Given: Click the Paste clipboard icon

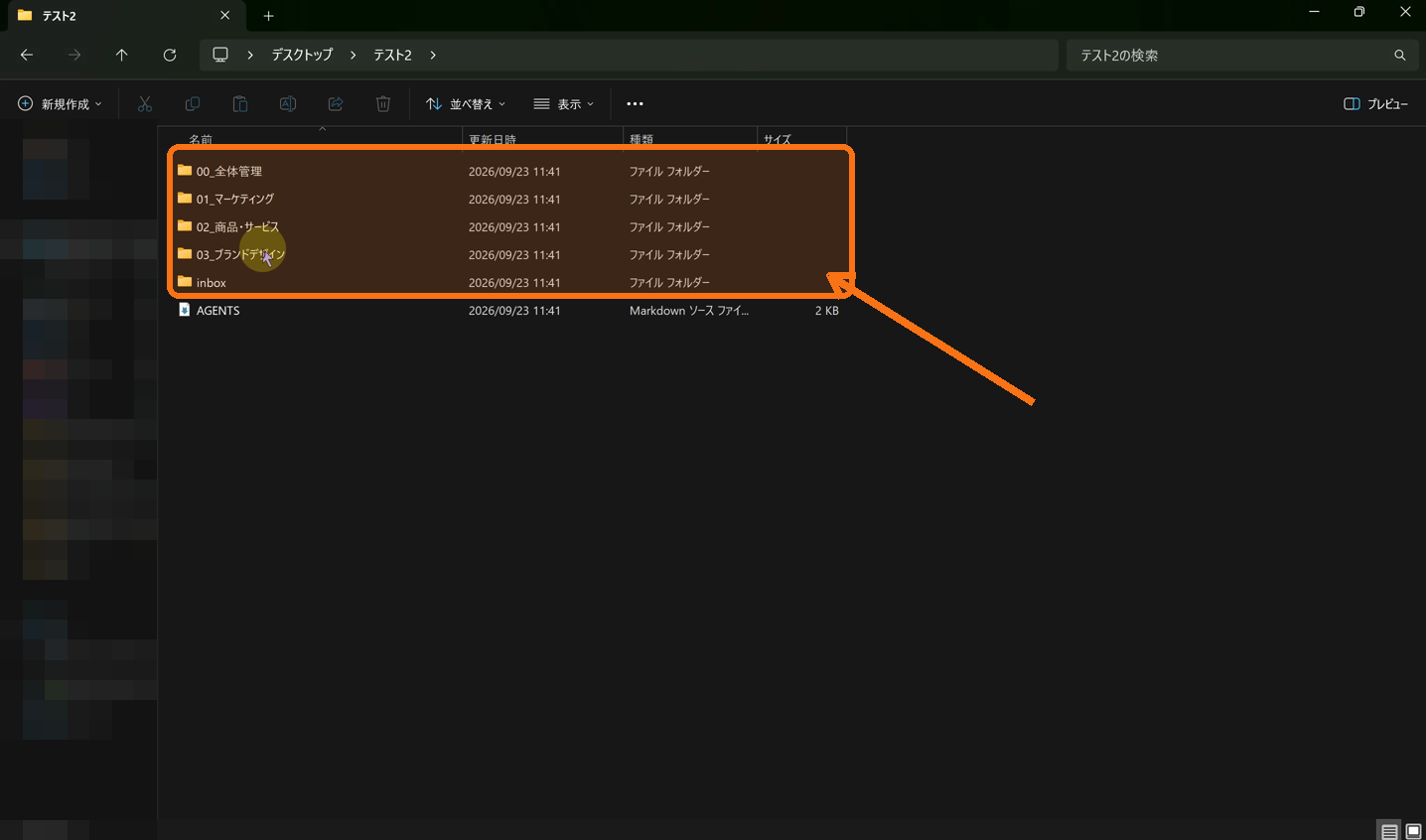Looking at the screenshot, I should 240,103.
